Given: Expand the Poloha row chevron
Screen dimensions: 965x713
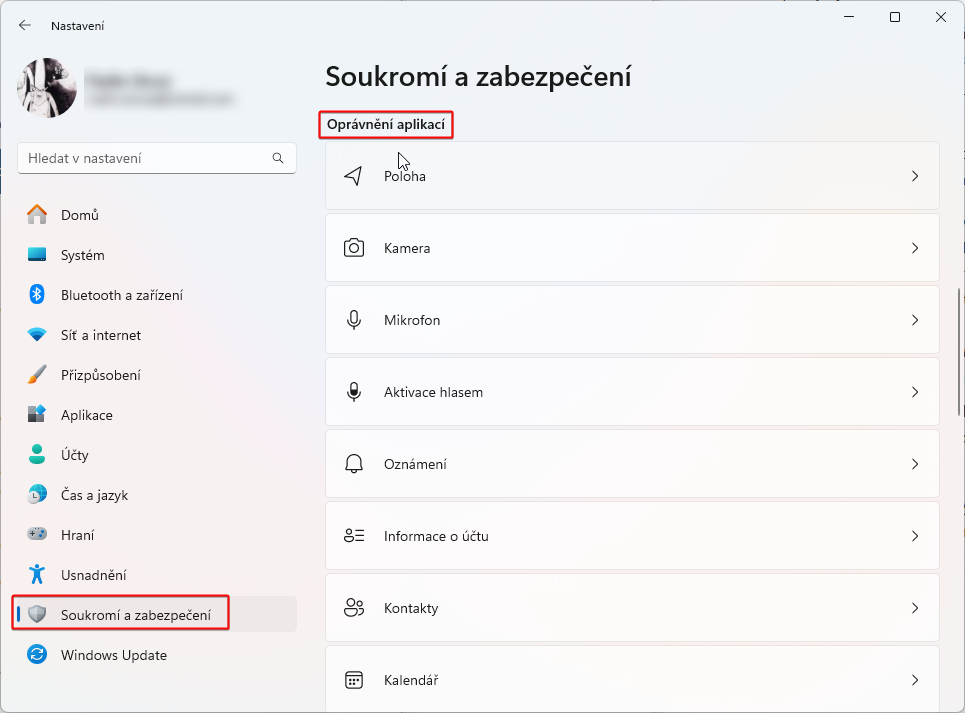Looking at the screenshot, I should click(915, 175).
